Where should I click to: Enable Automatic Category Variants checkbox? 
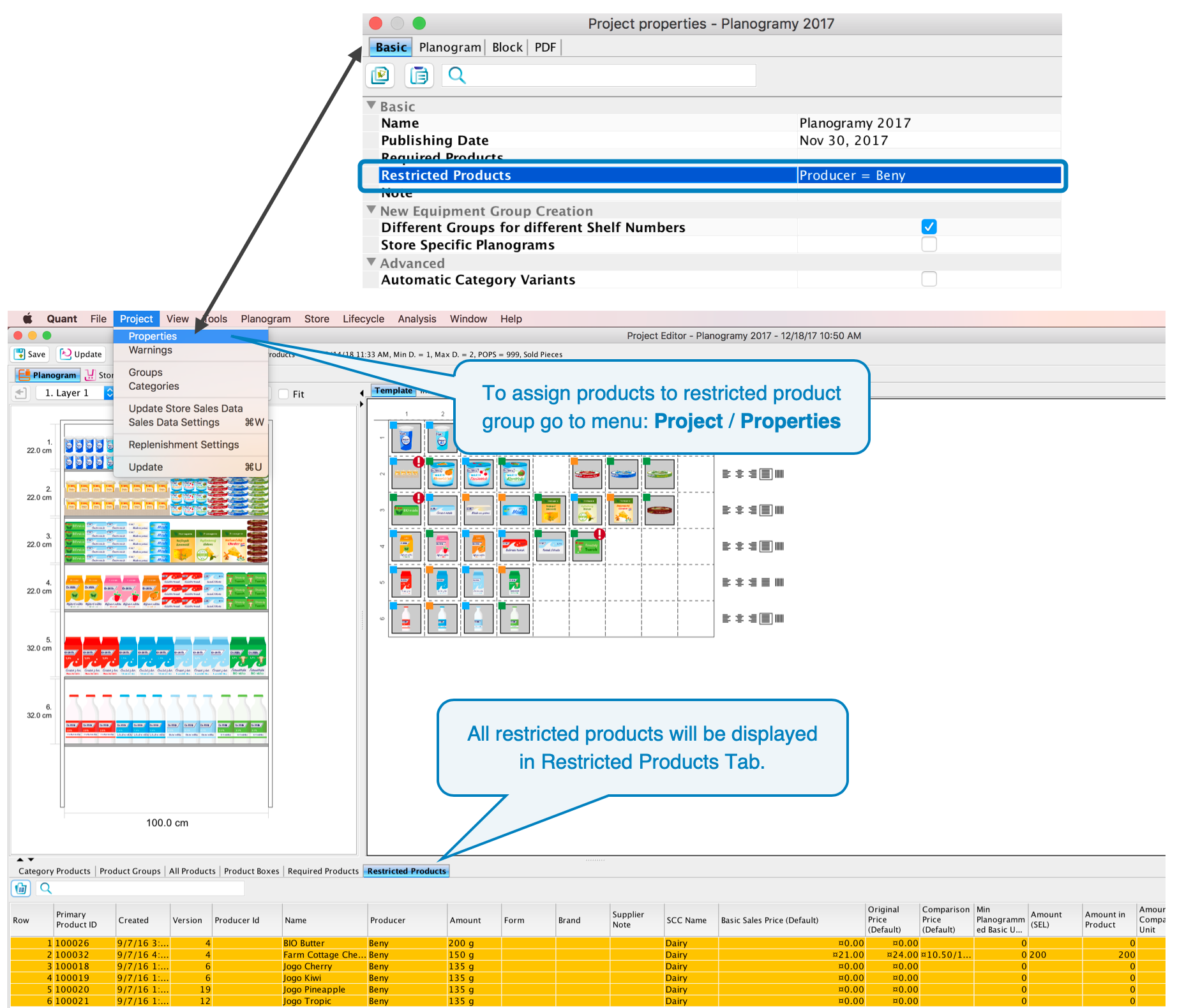(929, 279)
